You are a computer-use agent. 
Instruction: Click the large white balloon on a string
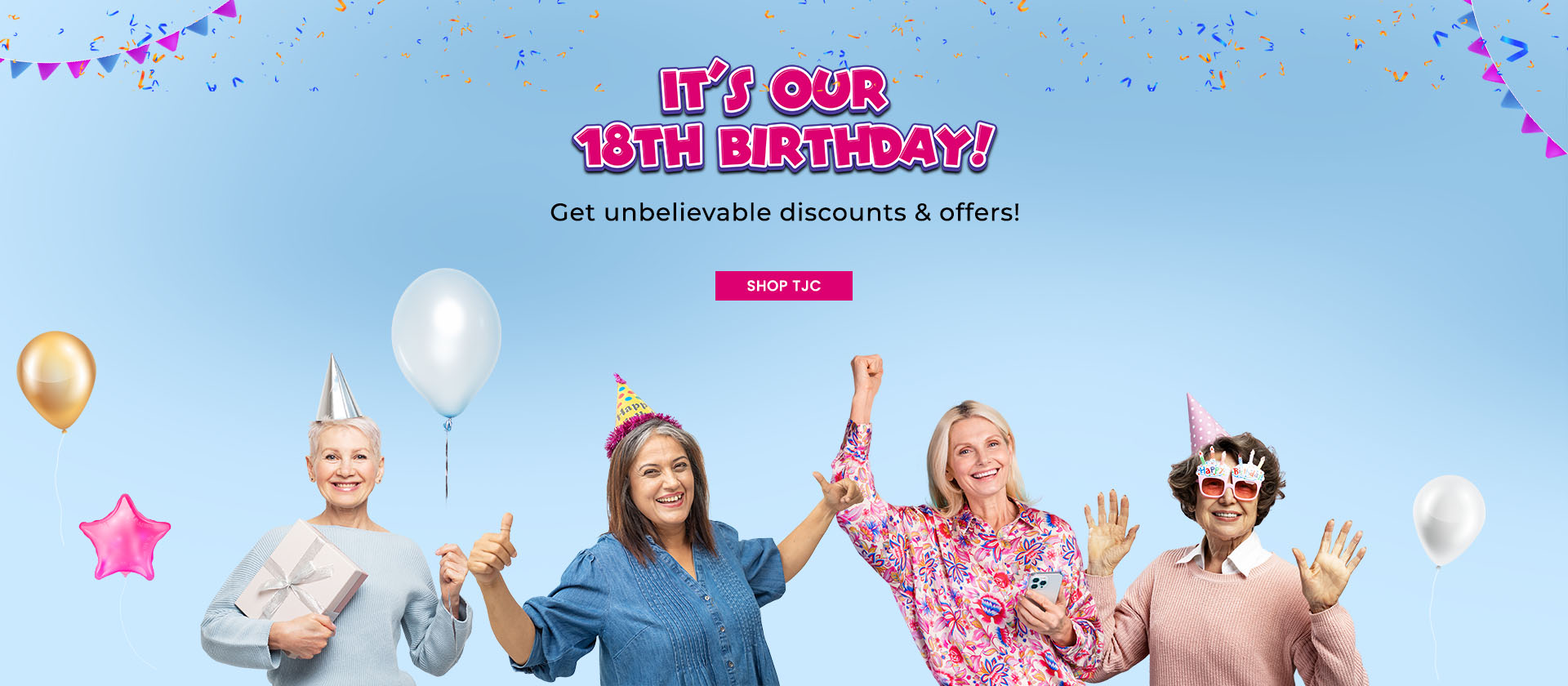pos(446,343)
